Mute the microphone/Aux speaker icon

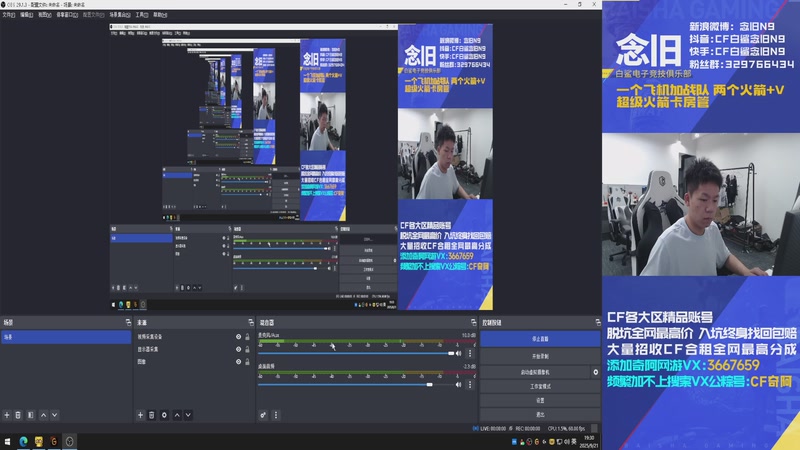tap(459, 353)
